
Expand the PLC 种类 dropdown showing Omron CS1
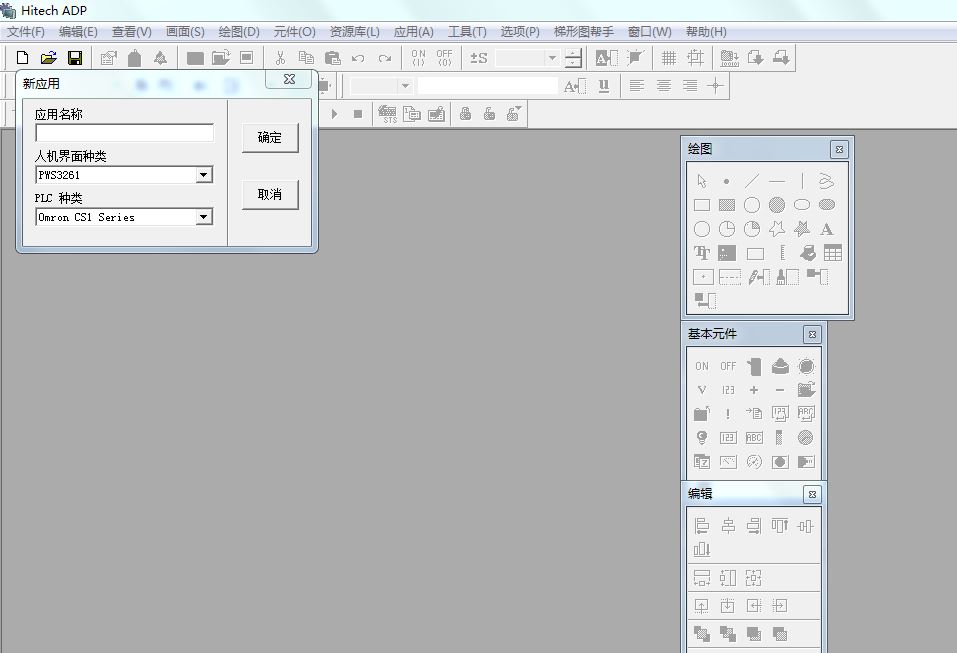[203, 217]
